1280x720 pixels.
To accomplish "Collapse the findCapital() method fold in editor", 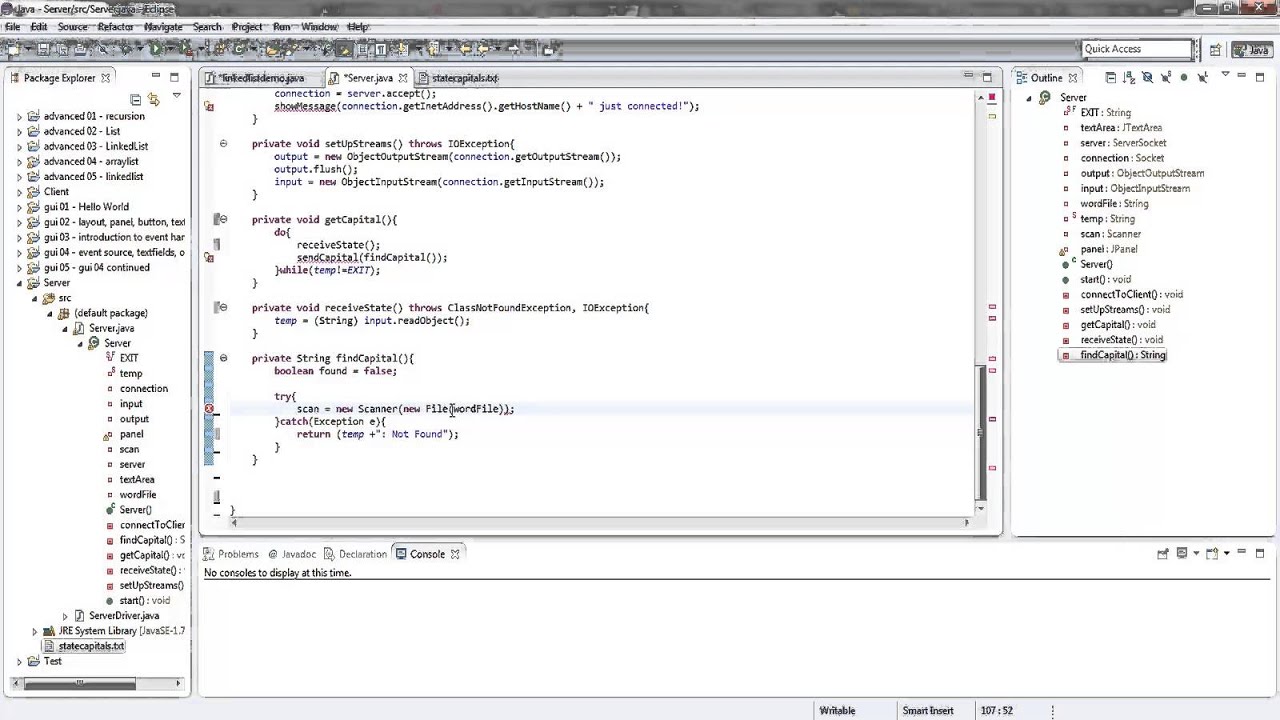I will pos(223,358).
